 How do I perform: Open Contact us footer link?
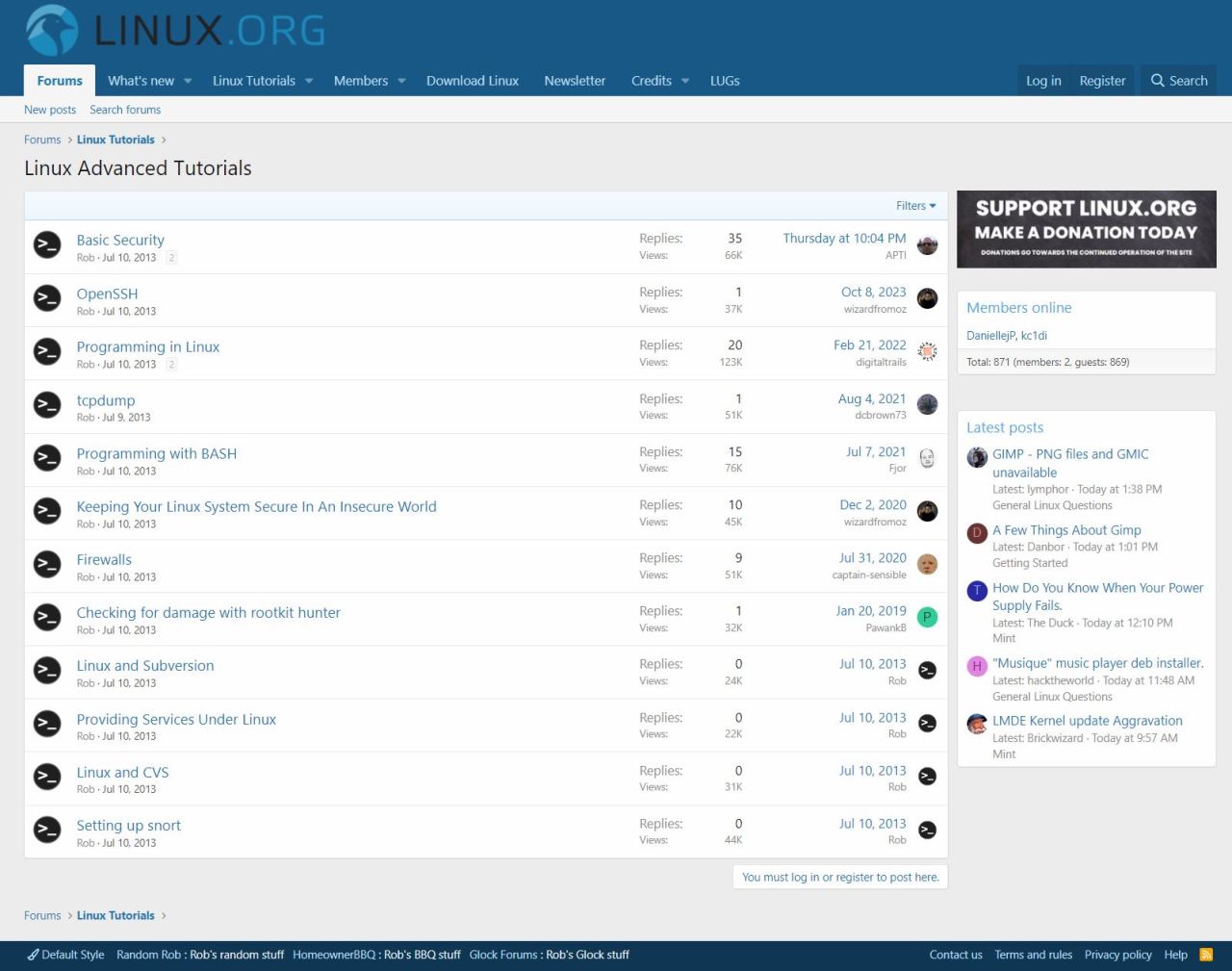(956, 955)
